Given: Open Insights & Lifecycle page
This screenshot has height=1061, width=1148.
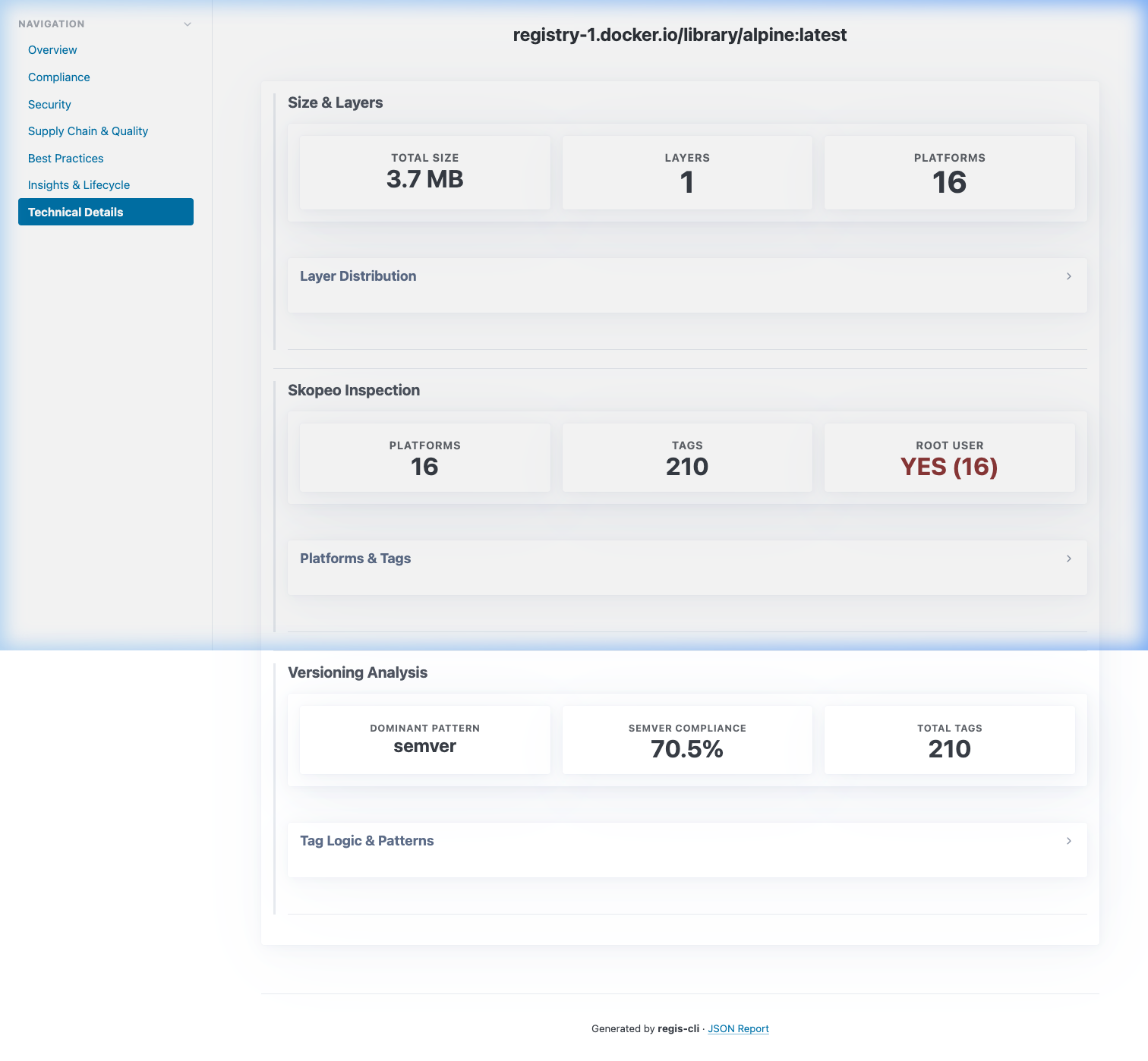Looking at the screenshot, I should [79, 185].
